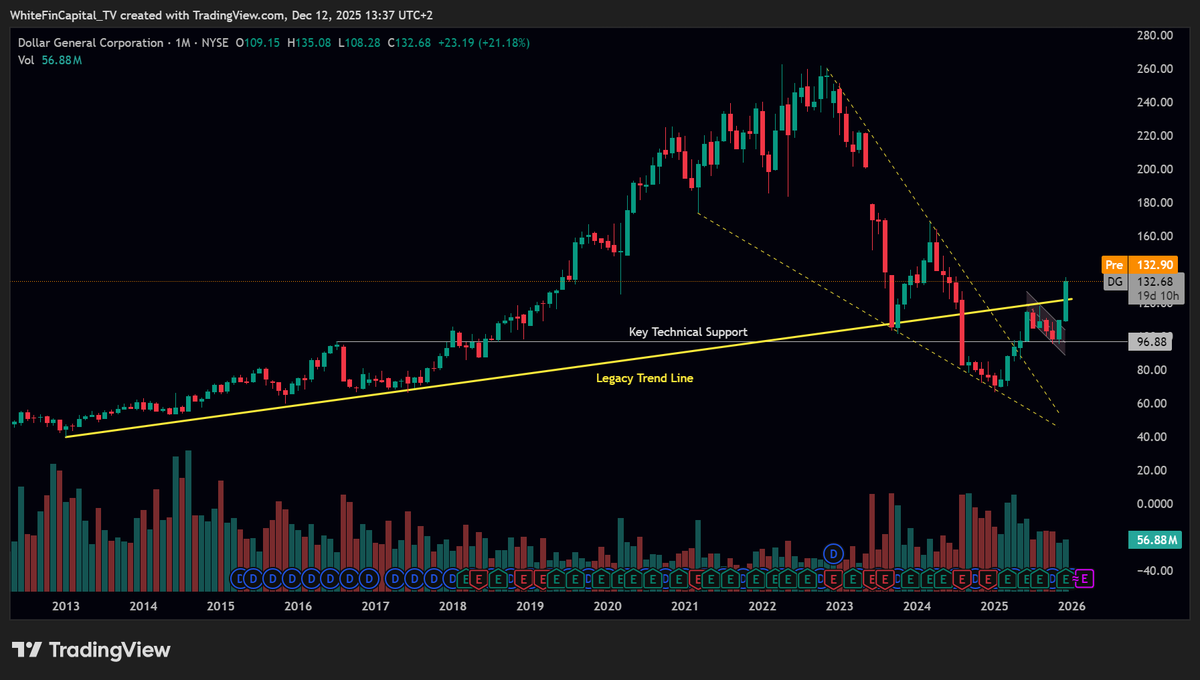Open price scale options via the 96.88 label
1200x680 pixels.
point(1148,341)
